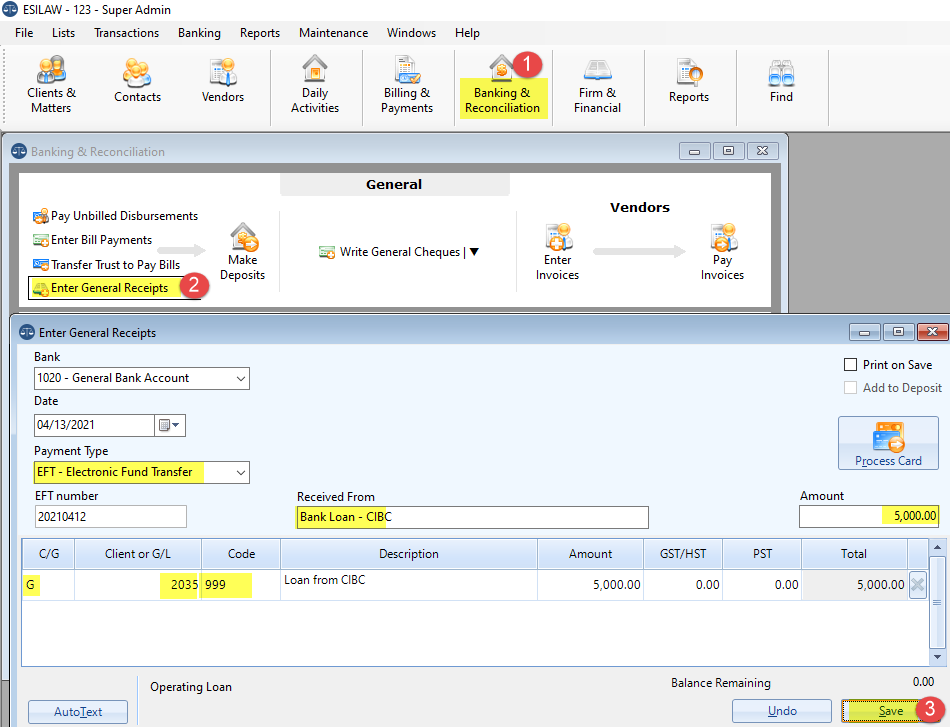Click the 2035 Client or G/L cell

click(x=138, y=585)
